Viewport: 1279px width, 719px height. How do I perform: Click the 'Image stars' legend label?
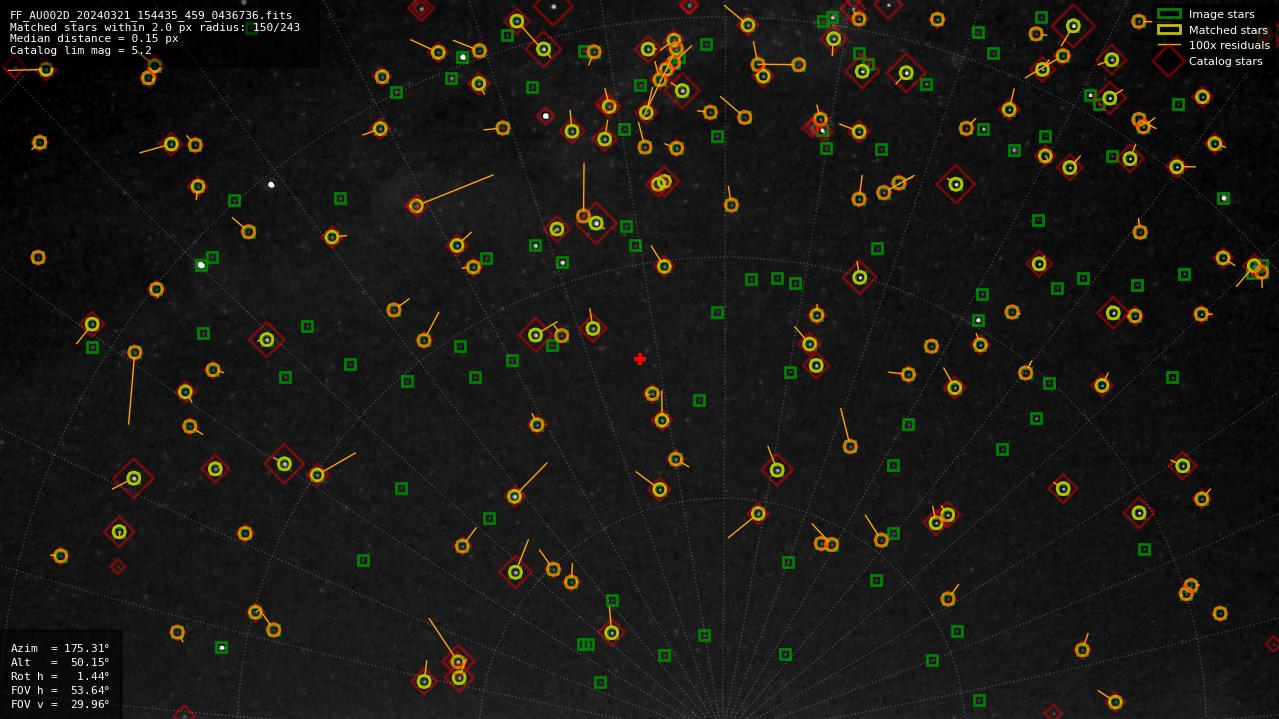(x=1221, y=14)
